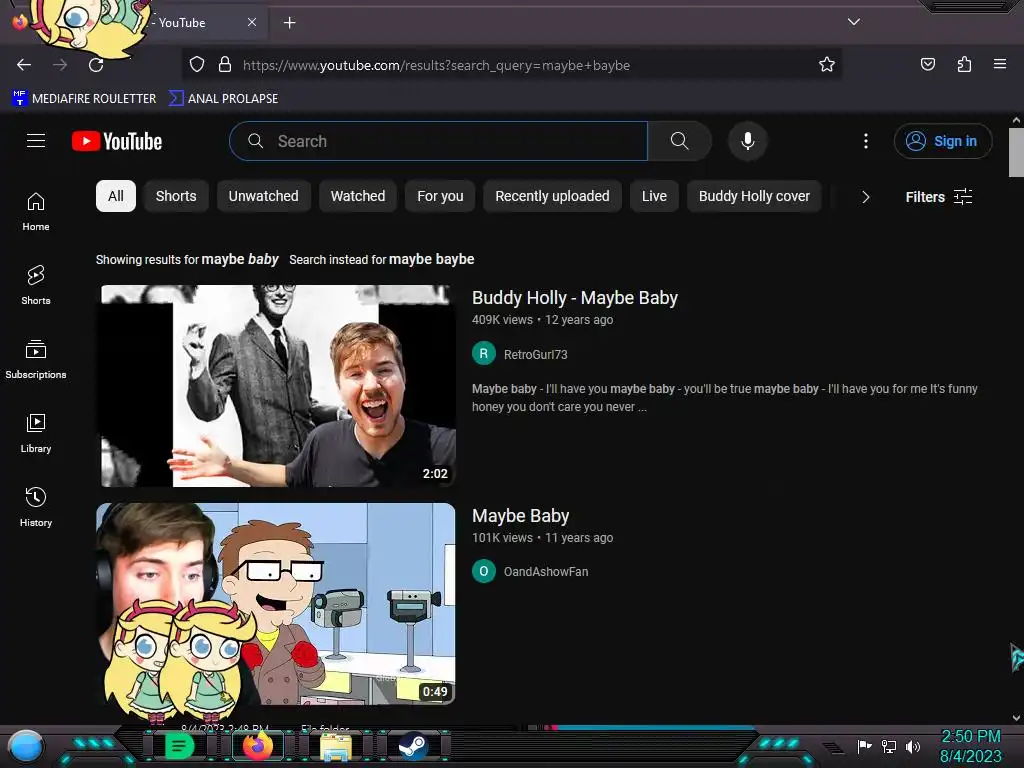Open Library in the sidebar
Image resolution: width=1024 pixels, height=768 pixels.
pos(36,433)
